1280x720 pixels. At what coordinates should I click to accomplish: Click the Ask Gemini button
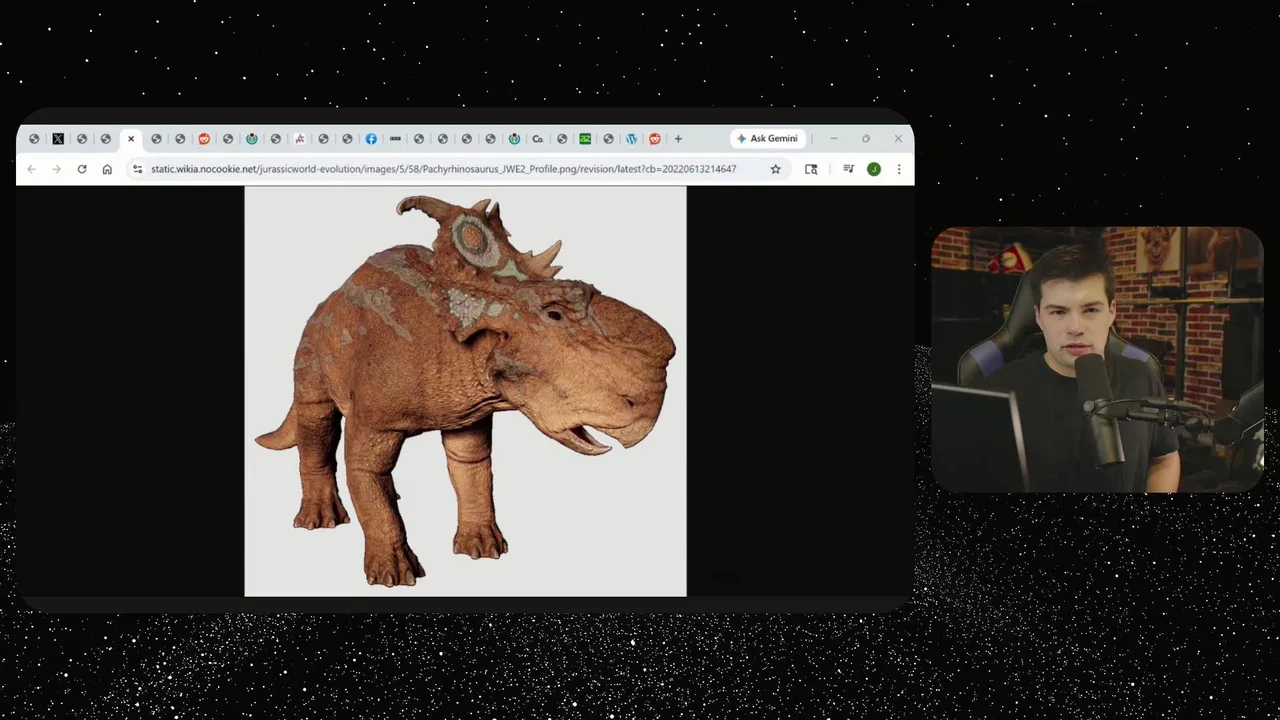[x=767, y=139]
